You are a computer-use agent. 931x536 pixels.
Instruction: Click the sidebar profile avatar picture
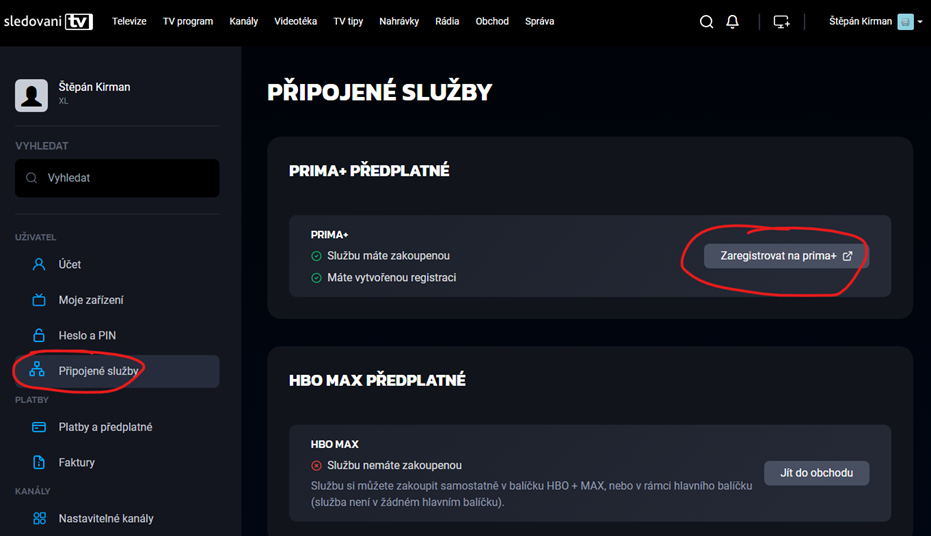(32, 95)
